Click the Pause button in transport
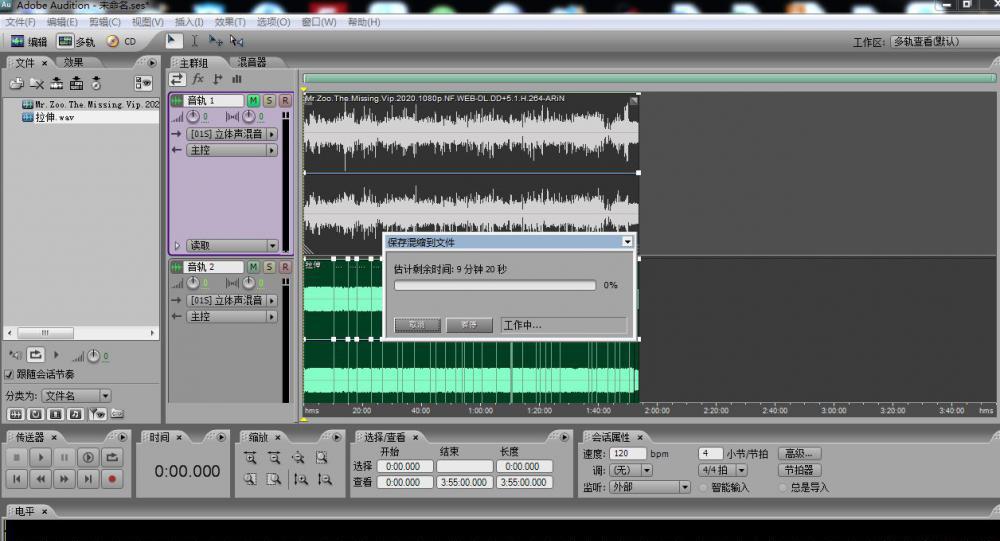The image size is (1000, 541). click(x=64, y=457)
